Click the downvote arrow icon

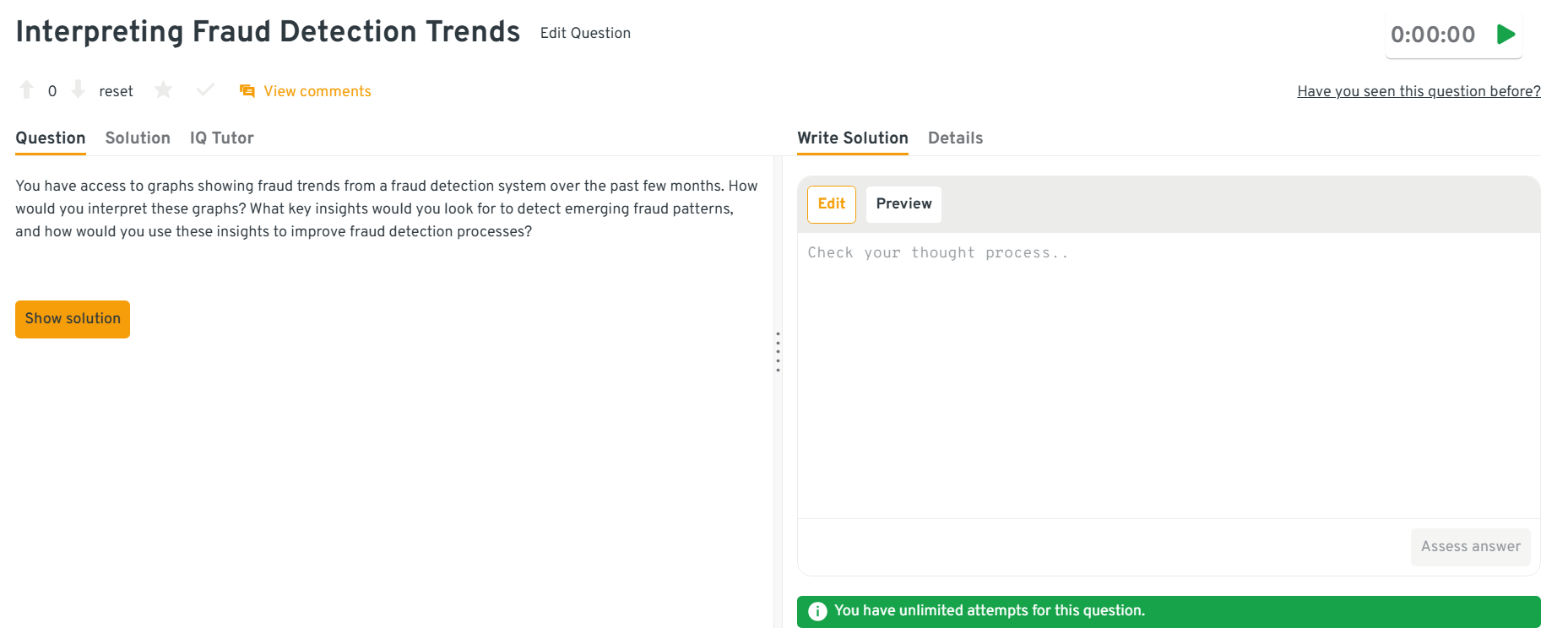[78, 89]
